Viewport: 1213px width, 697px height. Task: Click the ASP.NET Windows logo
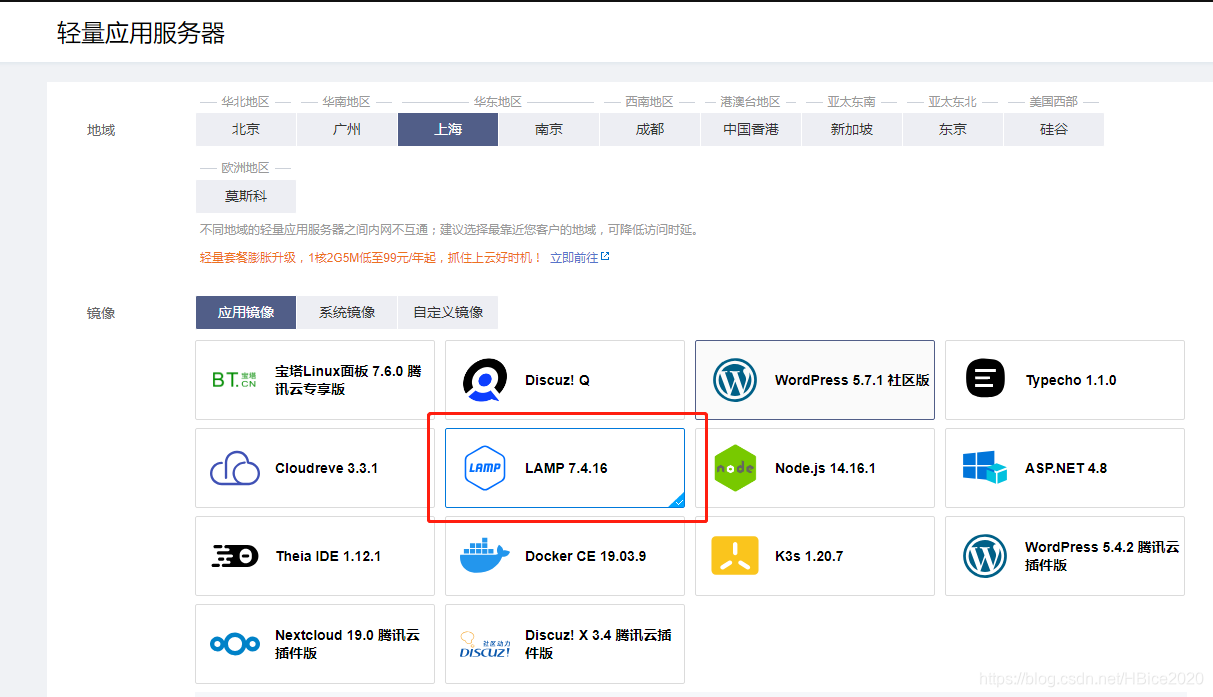(x=985, y=468)
